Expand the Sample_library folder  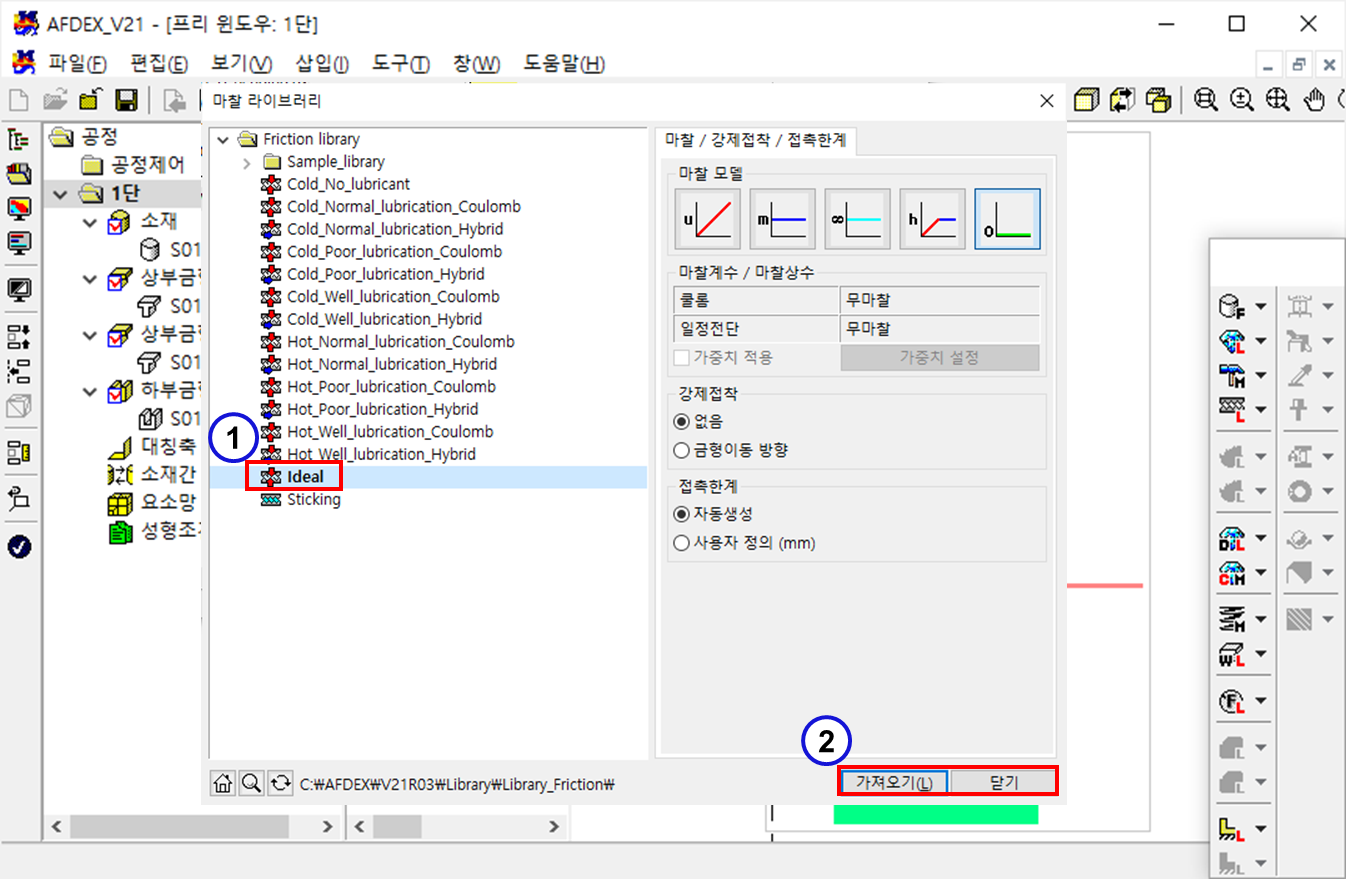coord(247,162)
